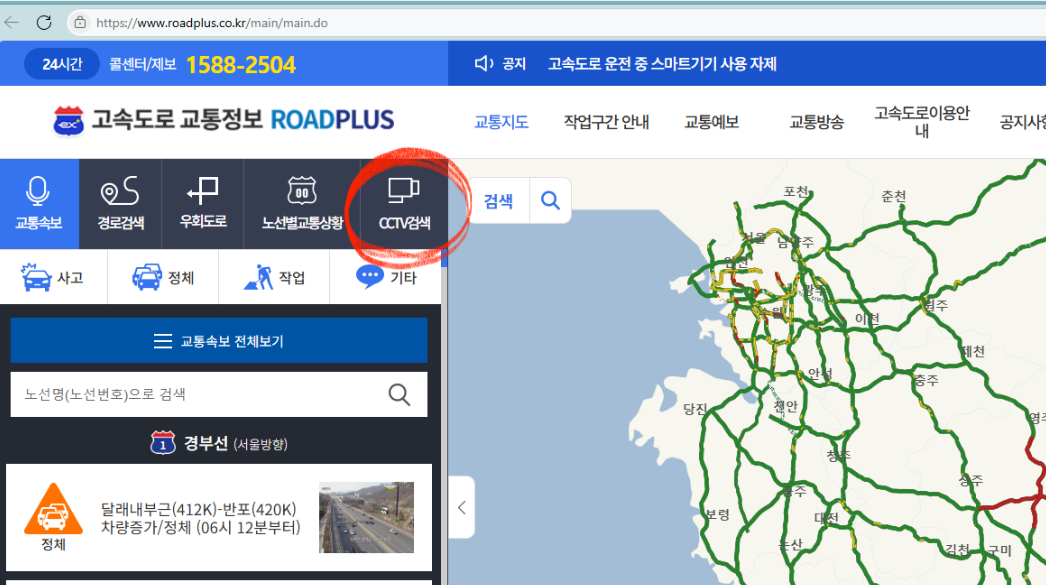Open the notice about smart device use

click(x=662, y=64)
